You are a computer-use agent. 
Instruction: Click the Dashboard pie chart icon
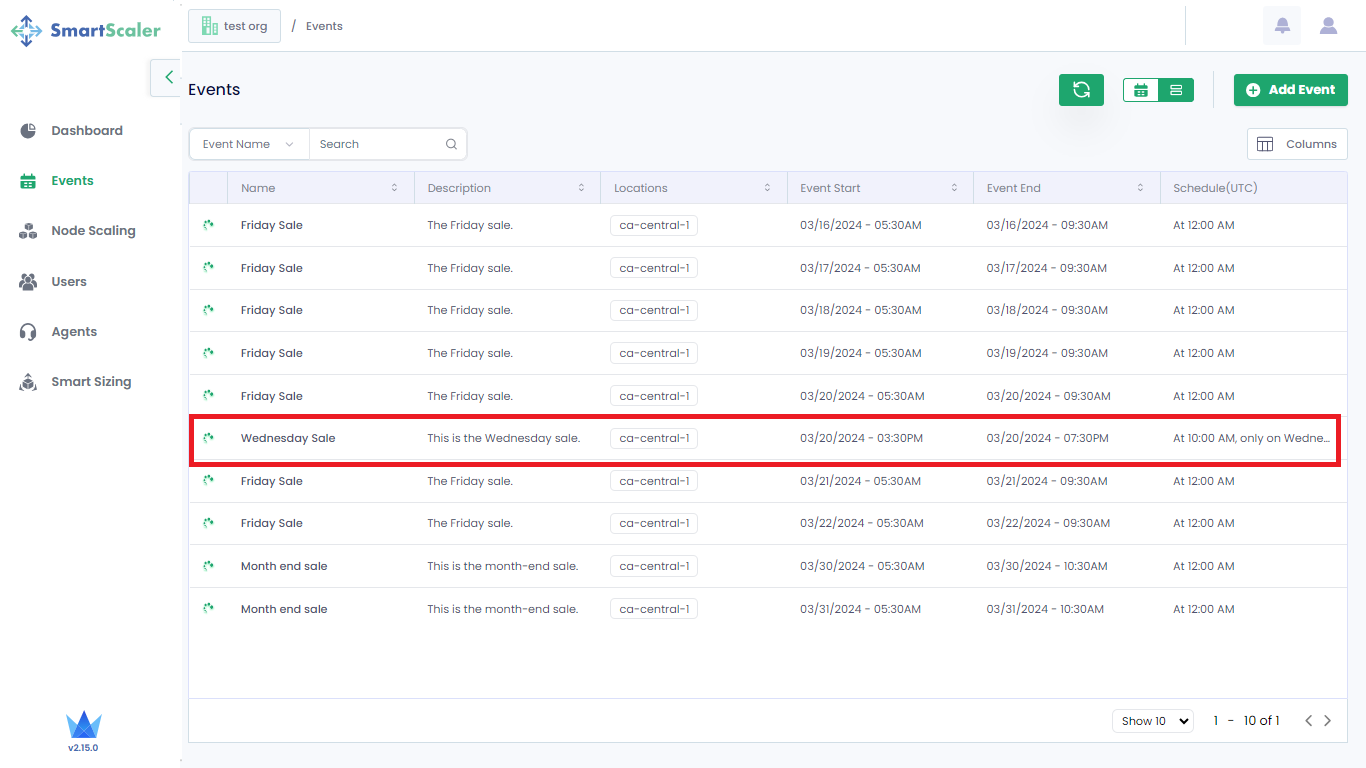pos(29,131)
